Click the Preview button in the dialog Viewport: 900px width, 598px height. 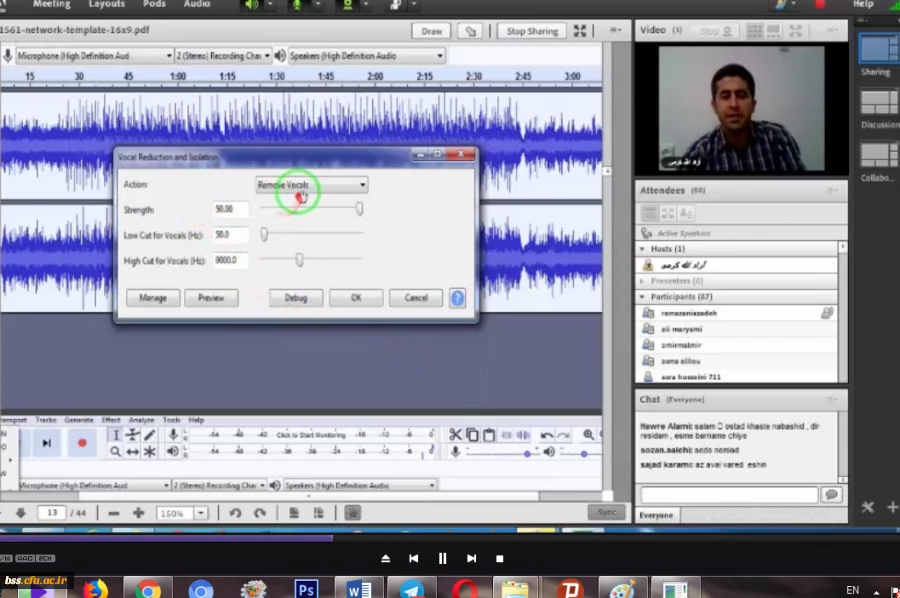click(x=211, y=297)
